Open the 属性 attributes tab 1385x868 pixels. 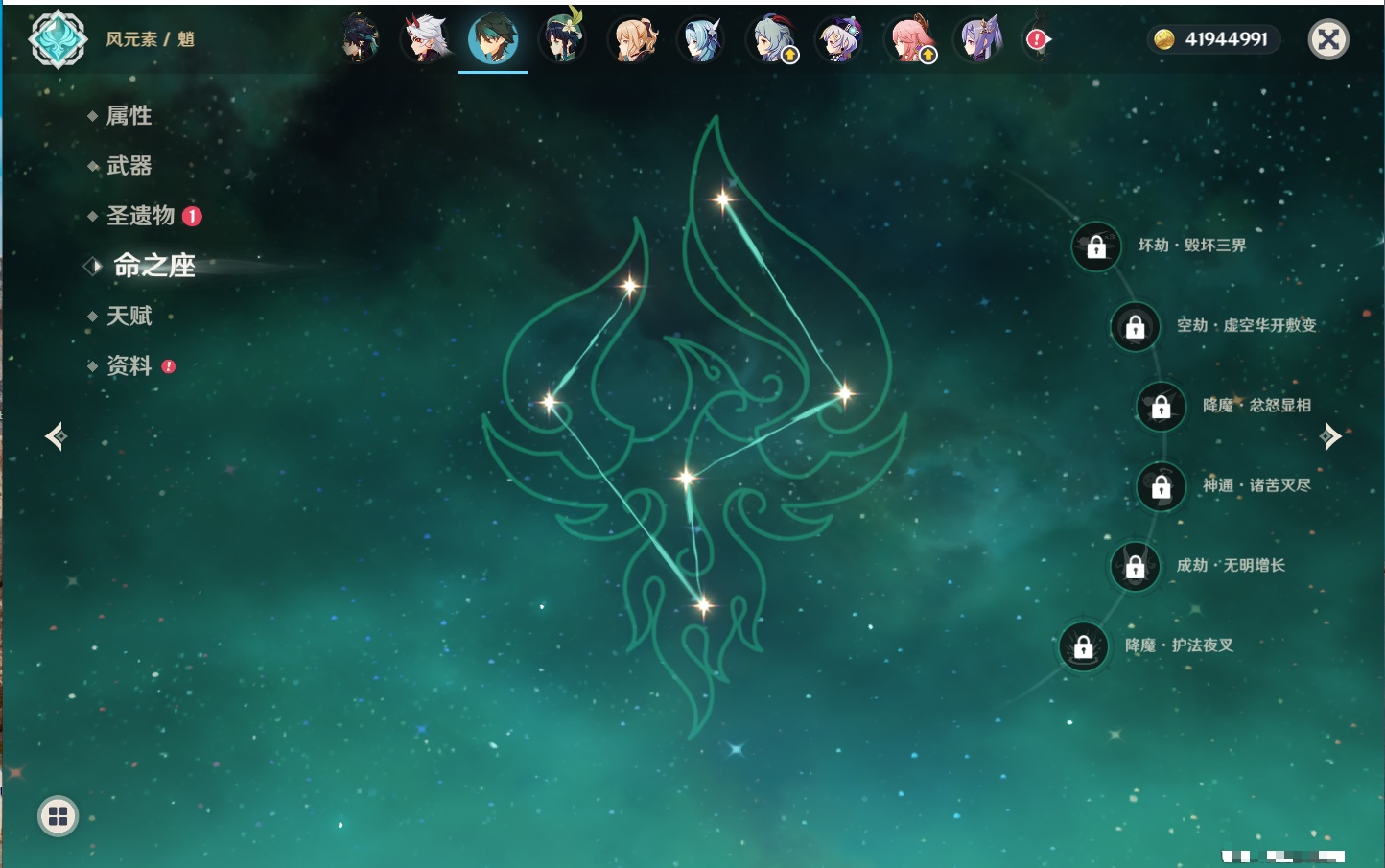[x=129, y=116]
